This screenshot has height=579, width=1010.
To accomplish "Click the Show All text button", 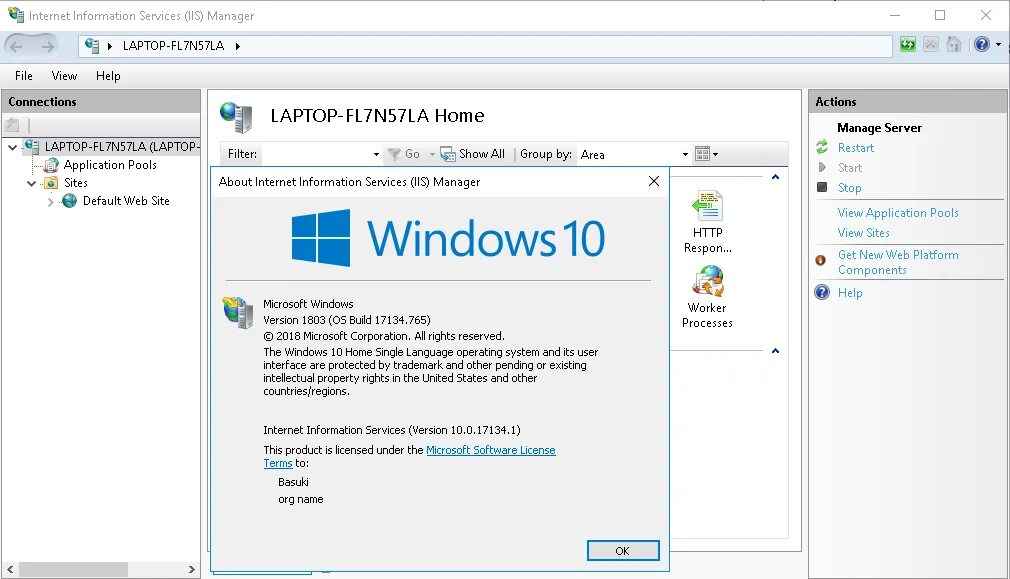I will click(482, 154).
